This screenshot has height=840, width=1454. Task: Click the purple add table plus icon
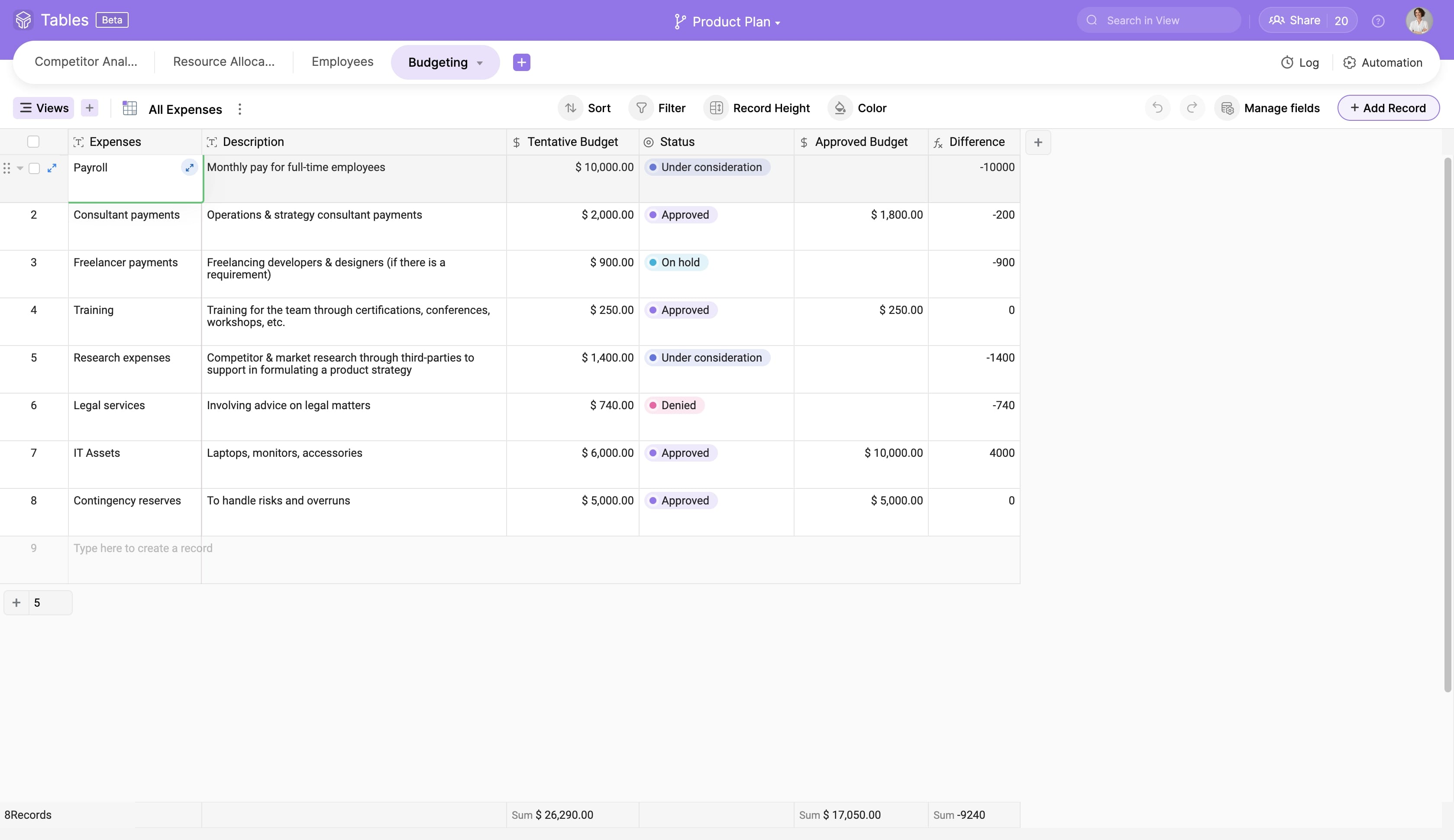coord(521,62)
